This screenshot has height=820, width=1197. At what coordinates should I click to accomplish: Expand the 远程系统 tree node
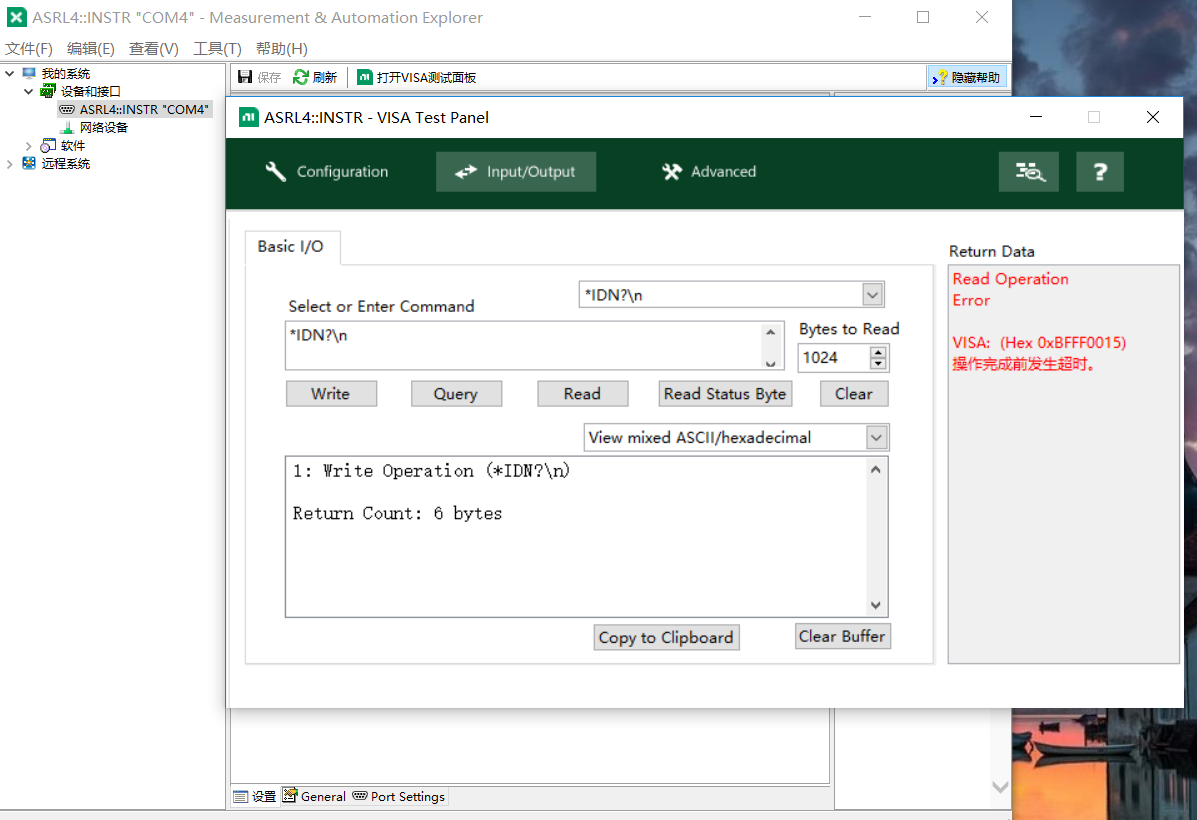click(10, 163)
